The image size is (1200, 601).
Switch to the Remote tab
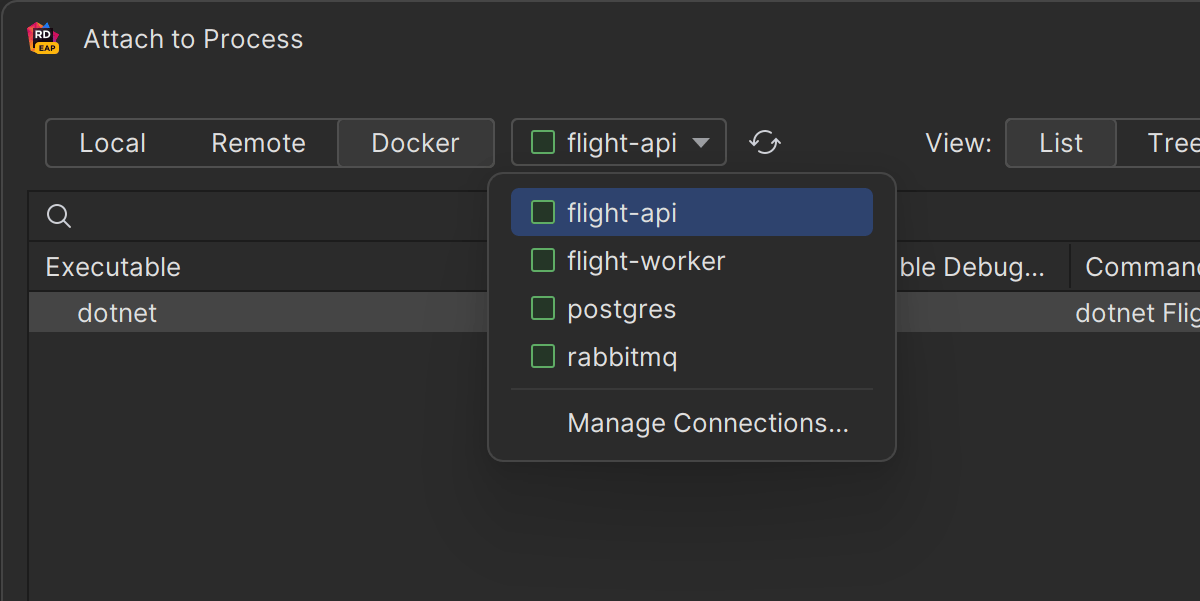pyautogui.click(x=258, y=143)
